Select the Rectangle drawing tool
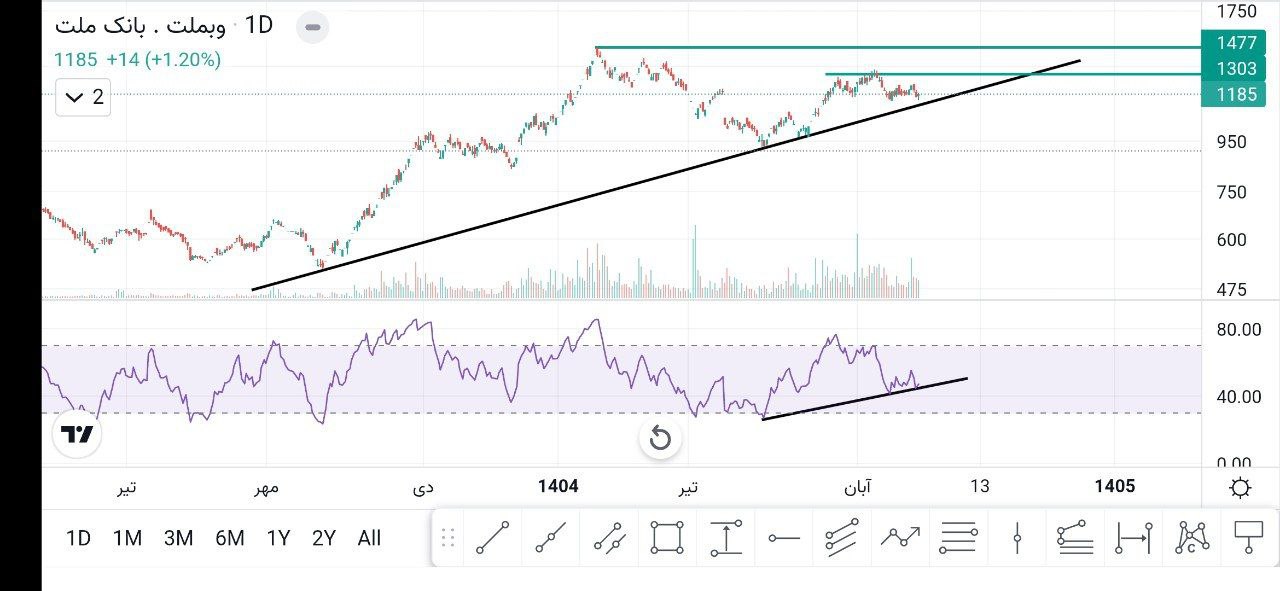Screen dimensions: 1280x591 pyautogui.click(x=668, y=537)
